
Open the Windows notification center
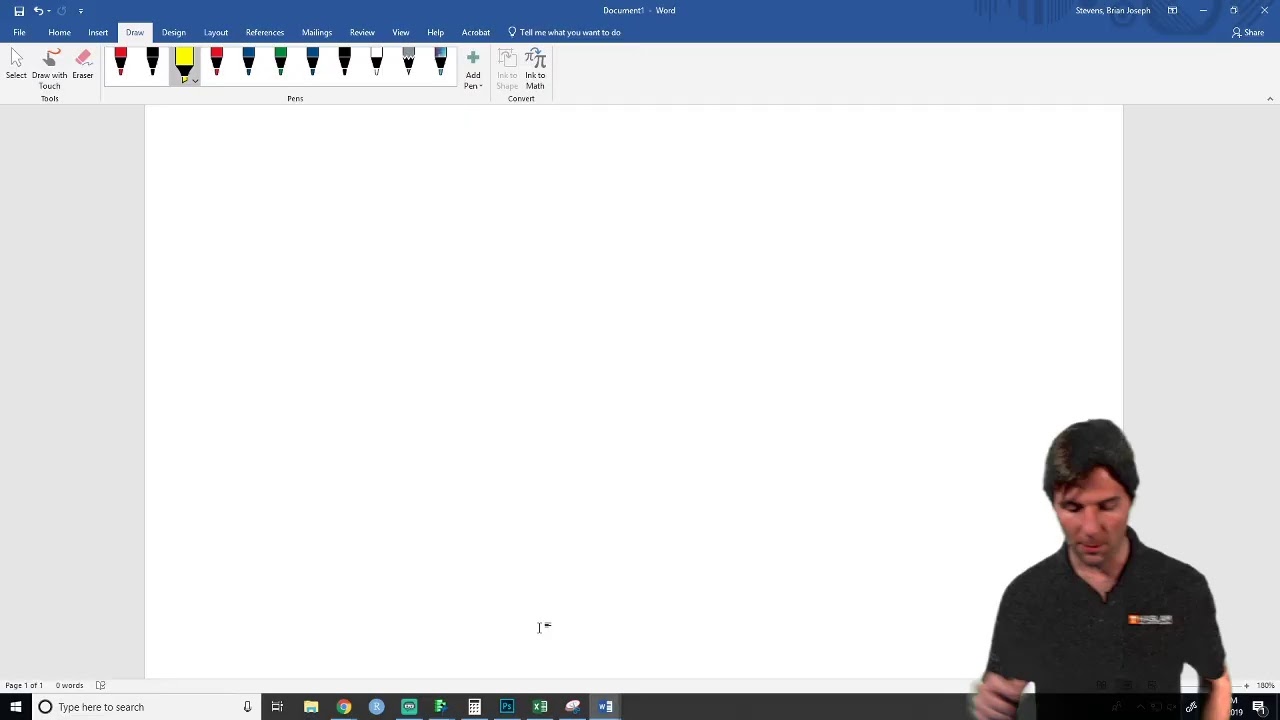point(1259,707)
